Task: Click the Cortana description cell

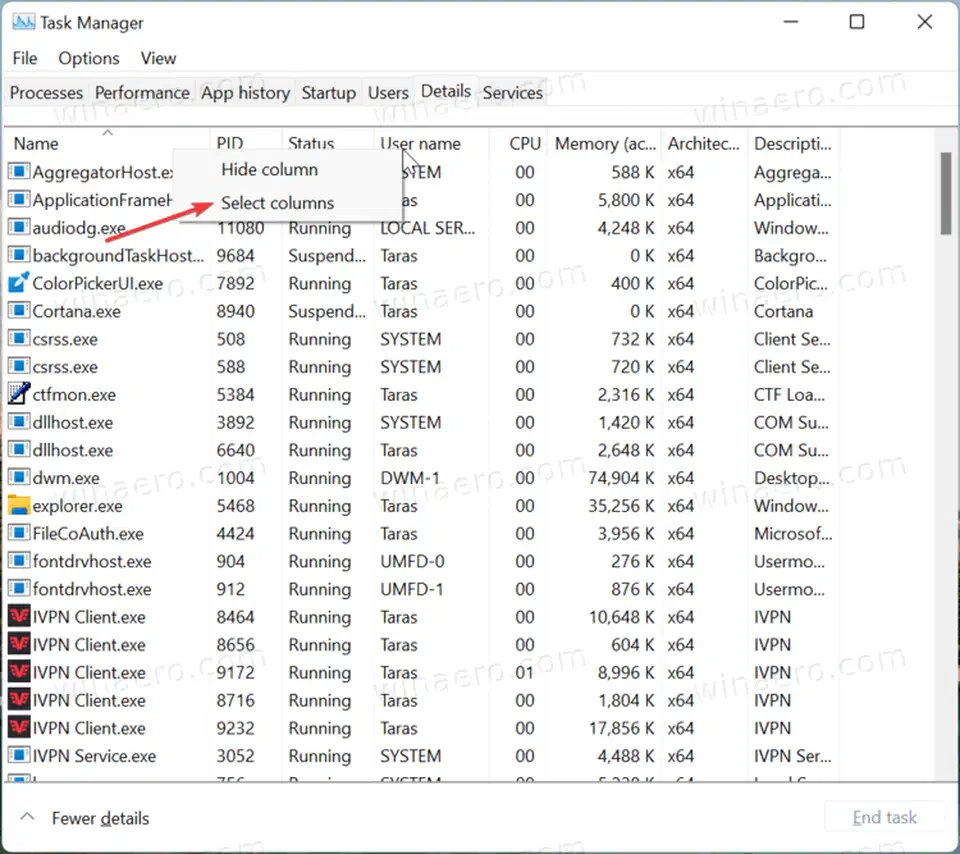Action: 783,312
